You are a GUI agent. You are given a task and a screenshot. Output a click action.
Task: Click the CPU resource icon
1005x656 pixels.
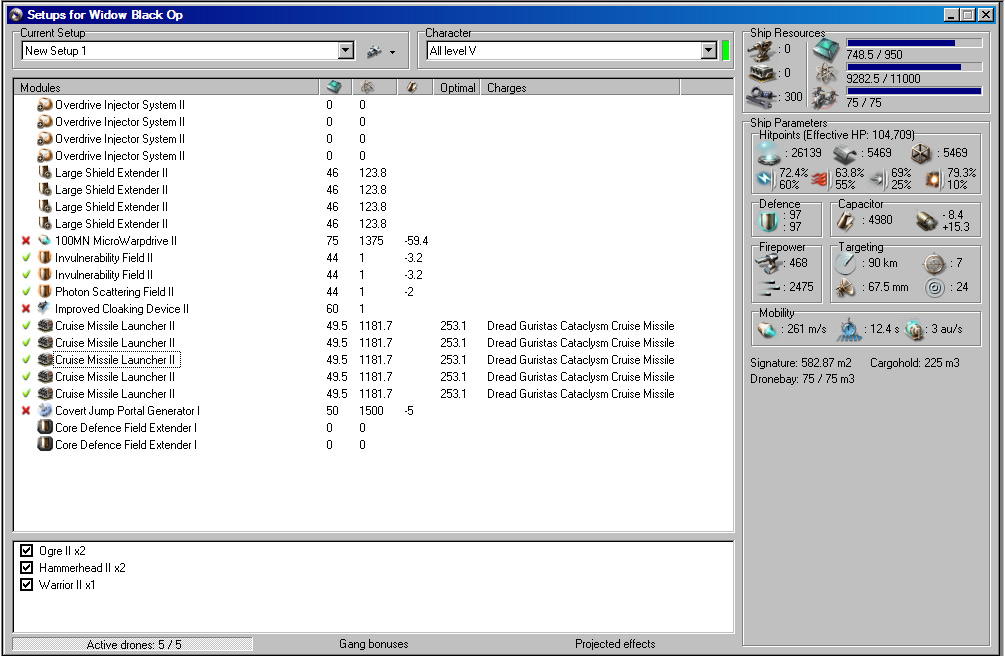826,50
